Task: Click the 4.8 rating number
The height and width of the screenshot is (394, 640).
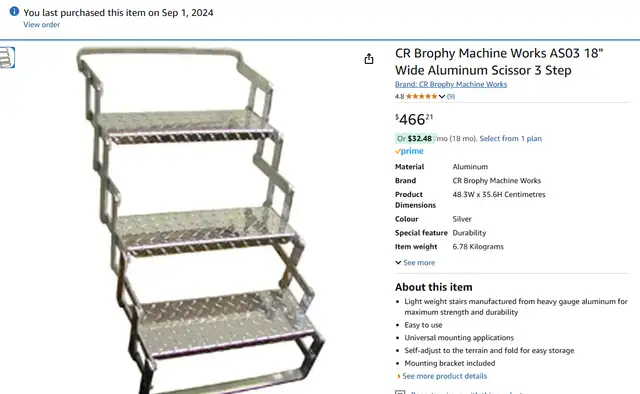Action: coord(399,96)
